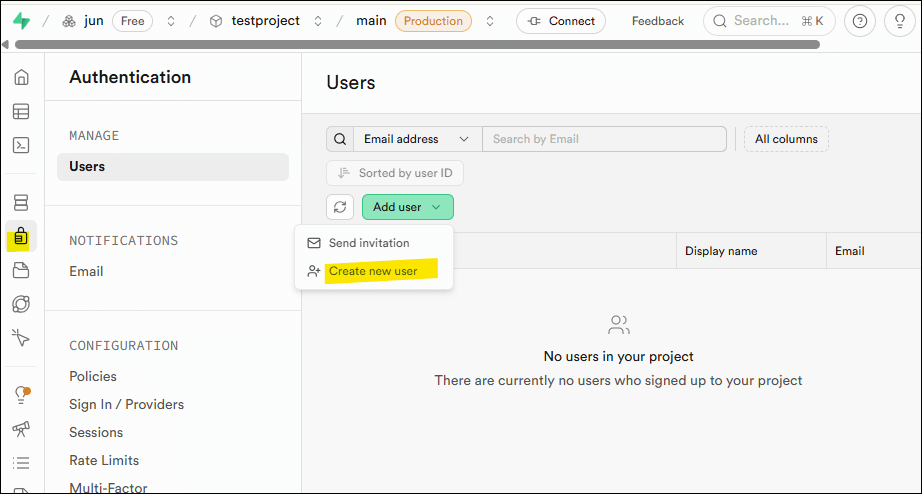Choose Send invitation from the menu
This screenshot has height=494, width=922.
point(368,243)
